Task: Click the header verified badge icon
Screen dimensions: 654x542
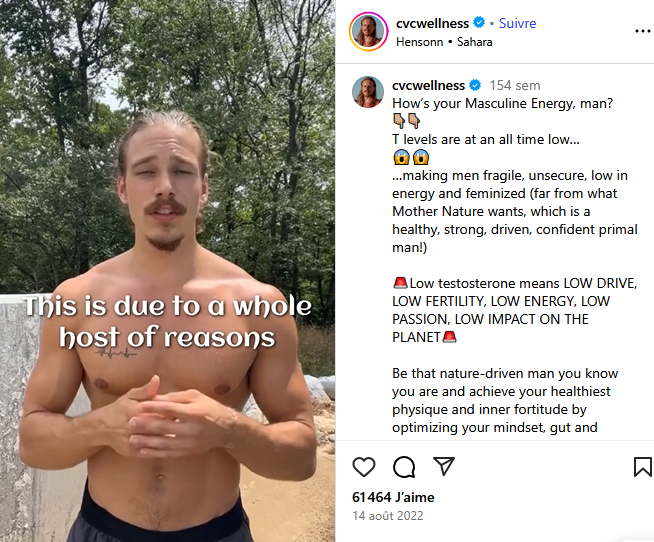Action: (479, 23)
